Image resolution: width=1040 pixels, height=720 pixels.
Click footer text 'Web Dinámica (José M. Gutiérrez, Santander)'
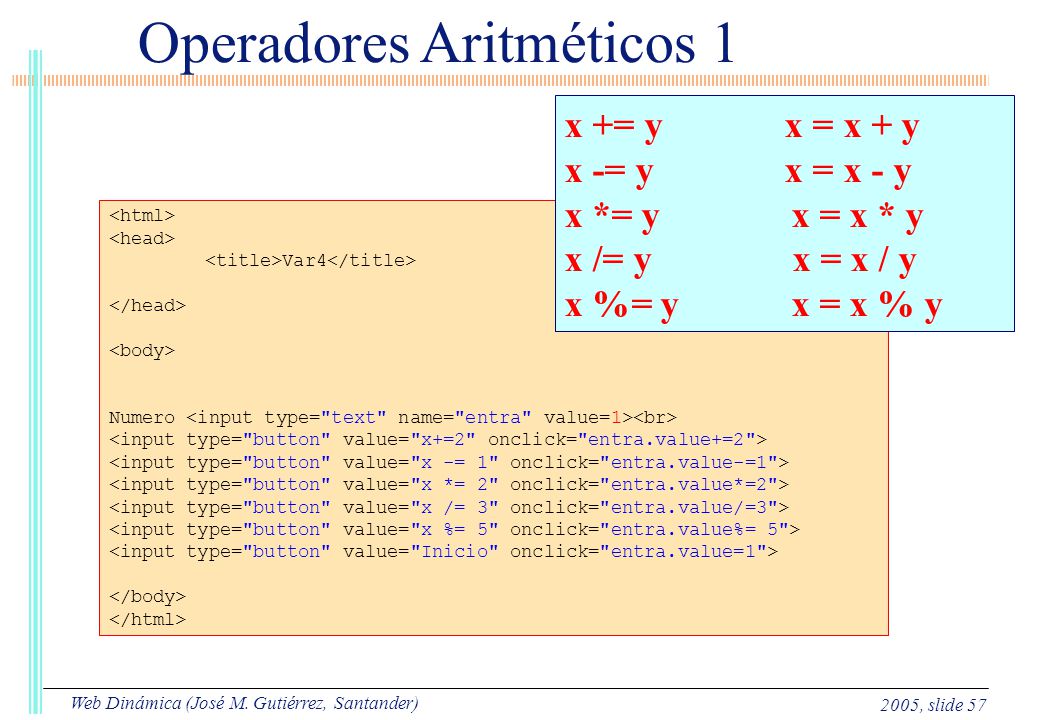(x=244, y=703)
